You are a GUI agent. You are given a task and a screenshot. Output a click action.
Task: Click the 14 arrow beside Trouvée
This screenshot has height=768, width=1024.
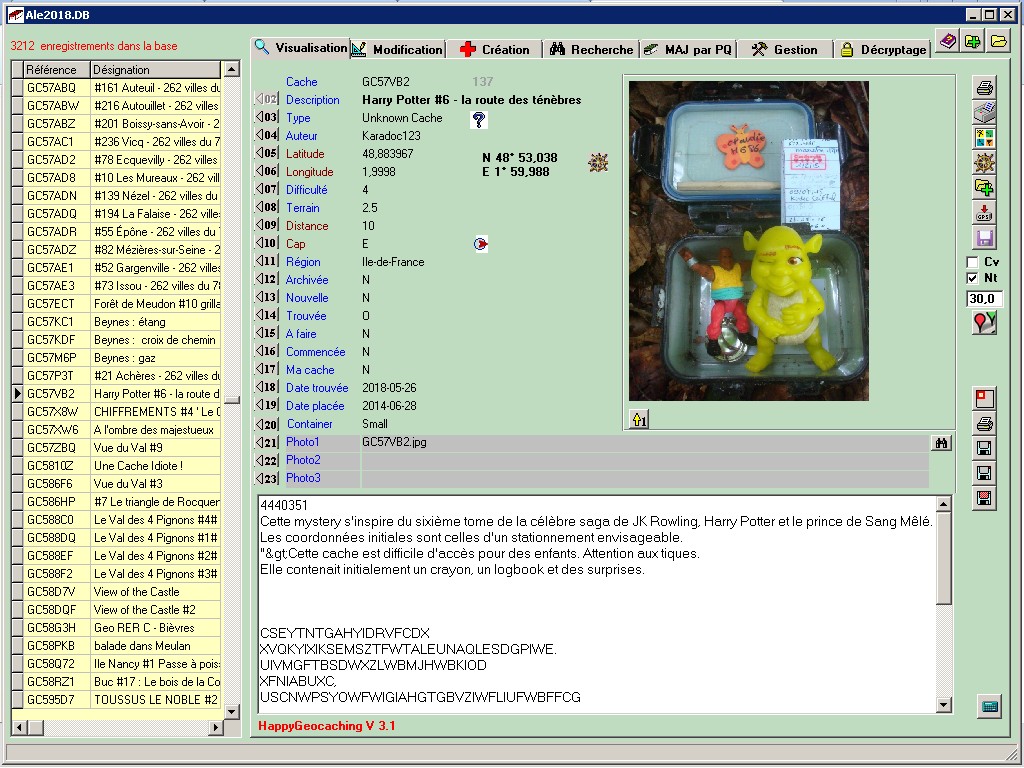pyautogui.click(x=266, y=315)
